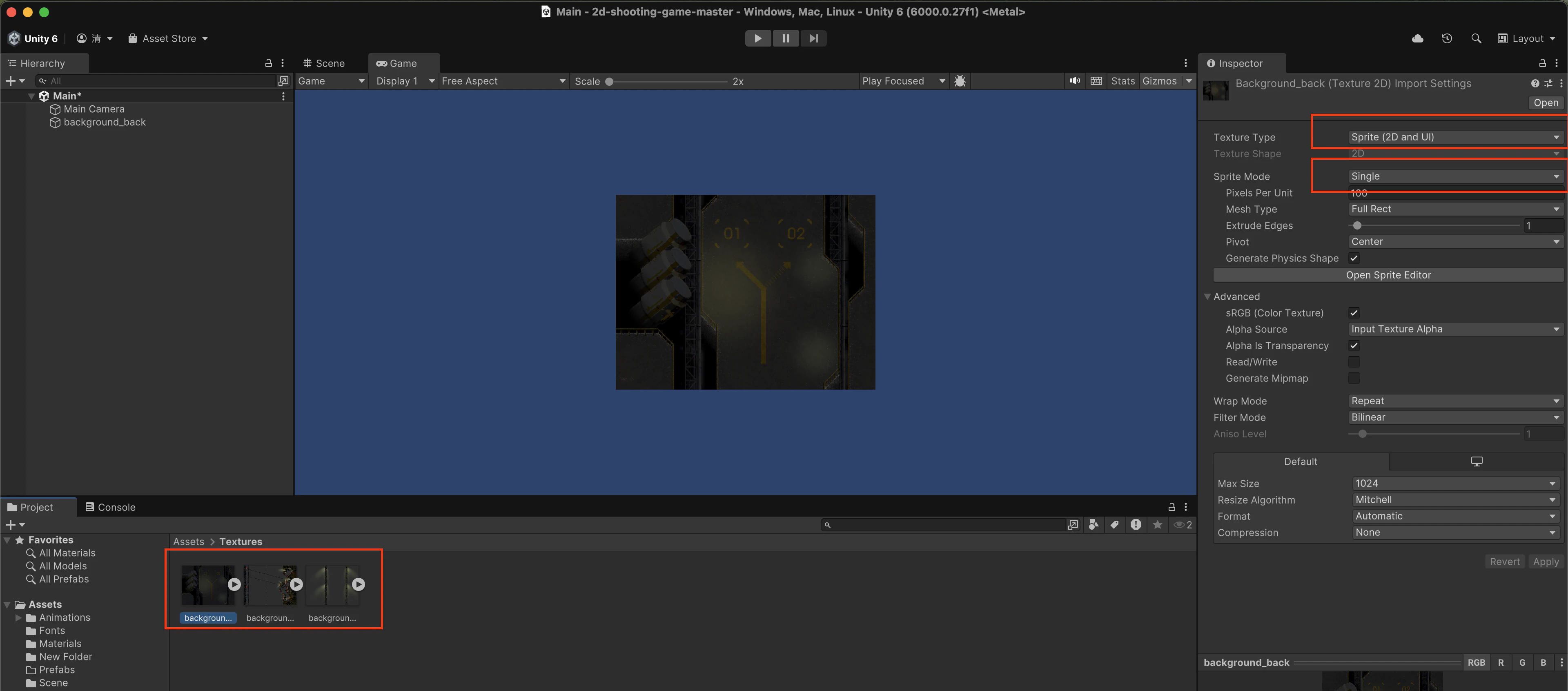The height and width of the screenshot is (691, 1568).
Task: Open the Undo History icon
Action: (x=1447, y=38)
